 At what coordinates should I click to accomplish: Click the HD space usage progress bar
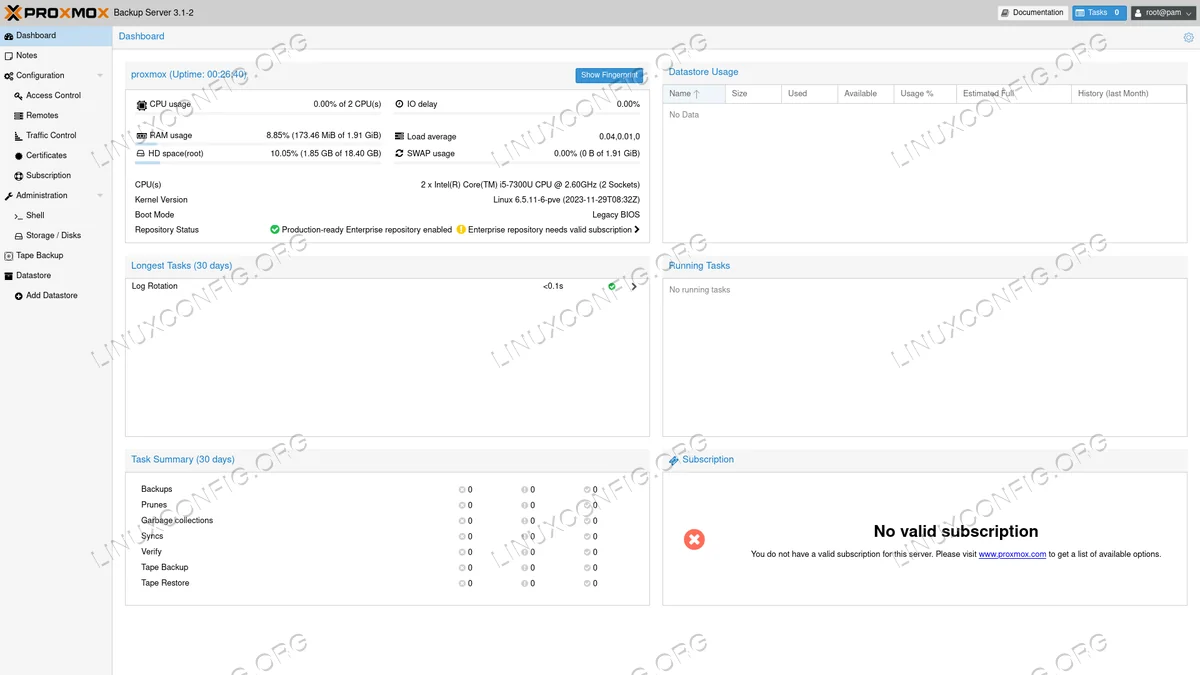tap(258, 163)
